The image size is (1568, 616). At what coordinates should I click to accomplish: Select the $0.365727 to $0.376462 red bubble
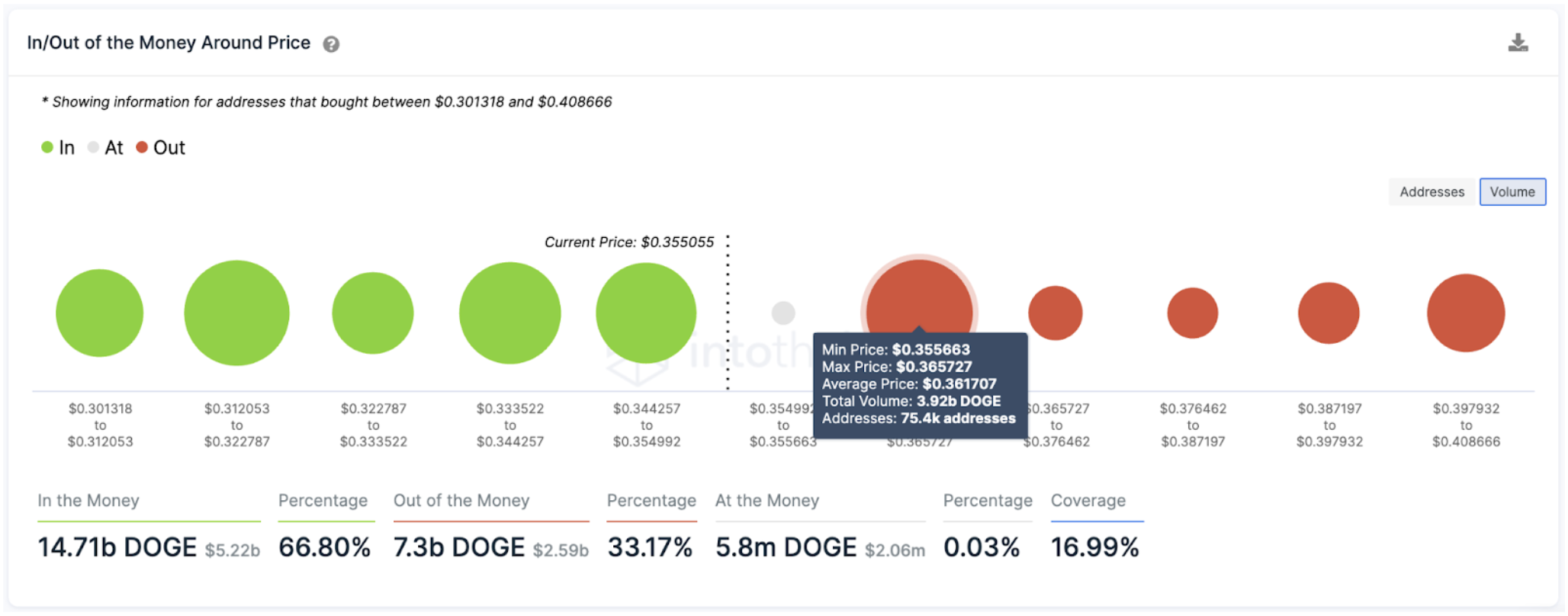pos(1056,313)
